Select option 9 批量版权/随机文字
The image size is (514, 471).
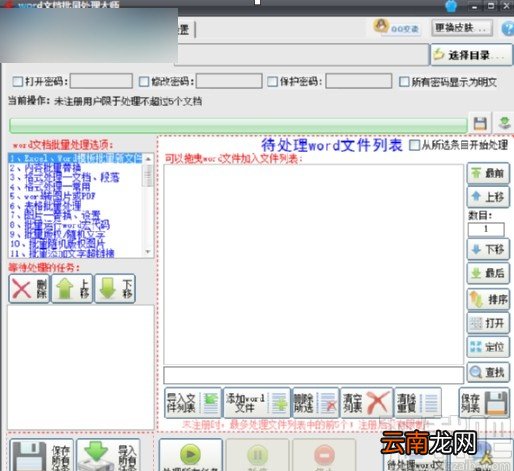coord(57,234)
